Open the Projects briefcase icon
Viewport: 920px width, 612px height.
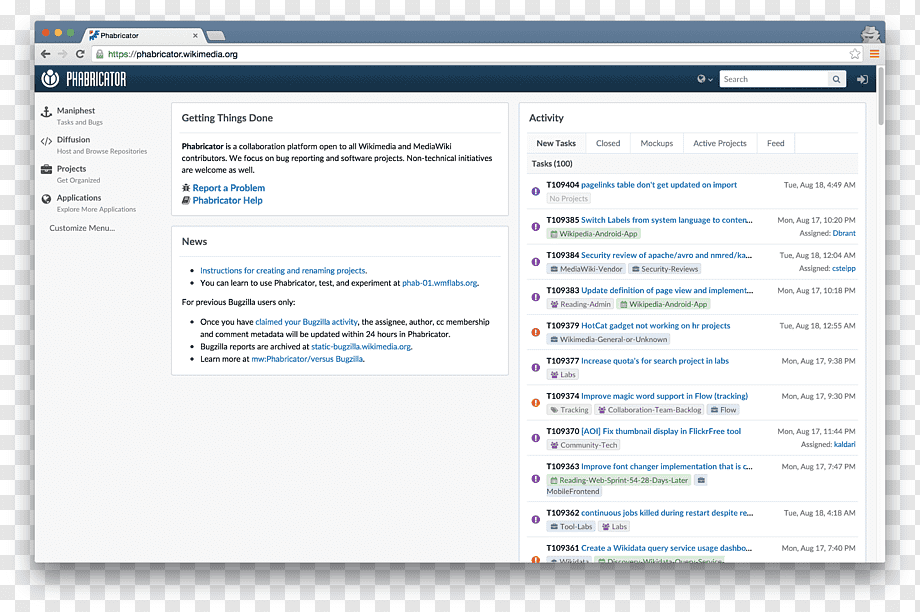click(x=46, y=170)
